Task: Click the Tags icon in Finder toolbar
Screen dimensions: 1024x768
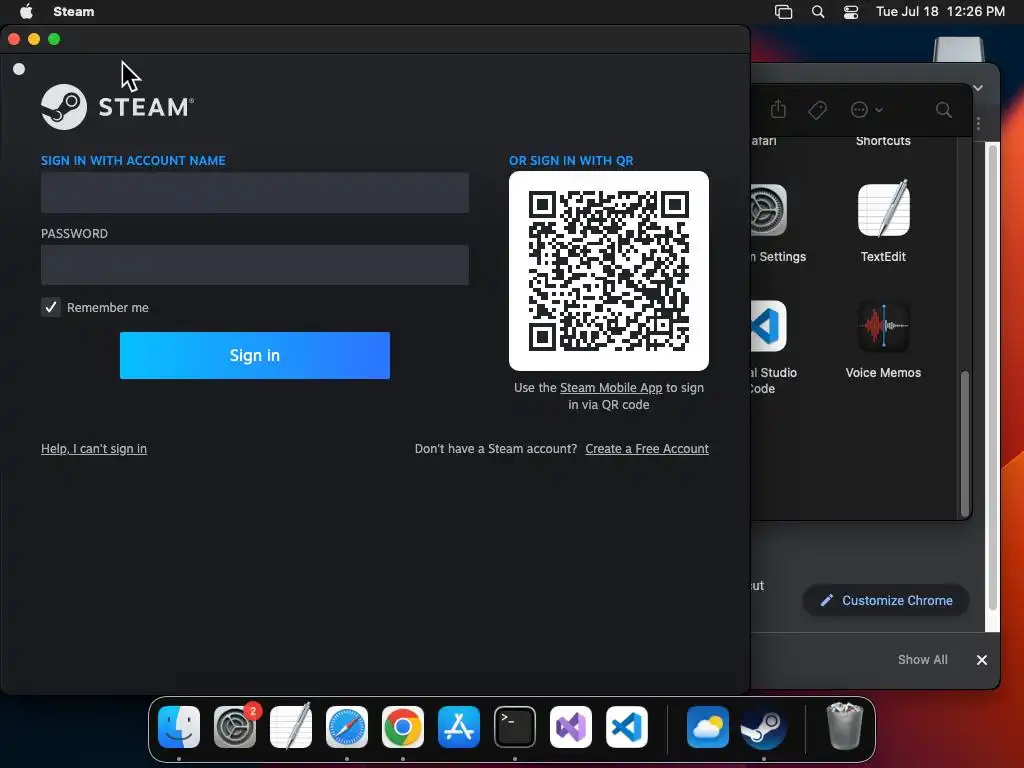Action: [x=818, y=110]
